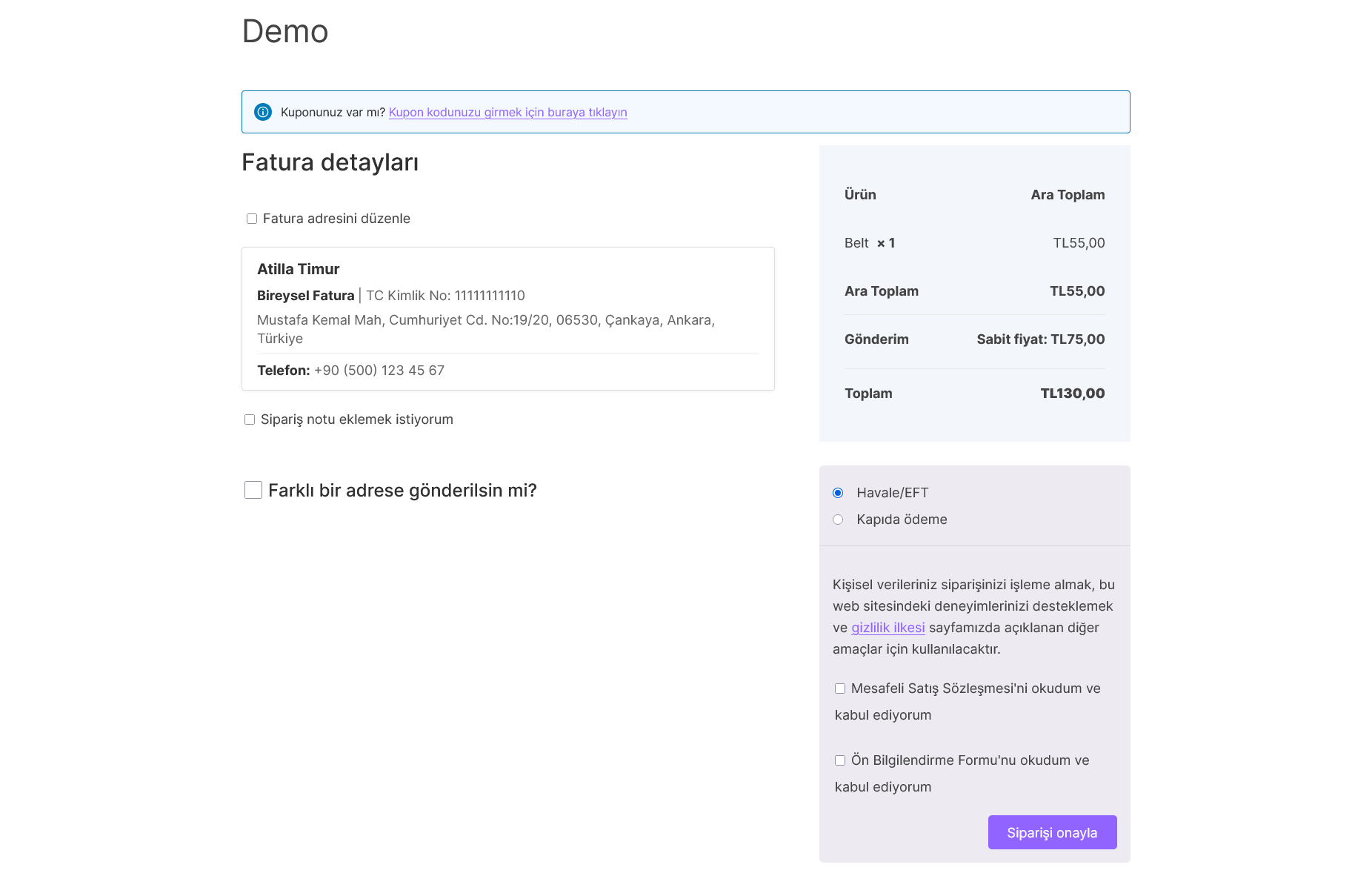
Task: Click the Demo site title
Action: click(x=285, y=31)
